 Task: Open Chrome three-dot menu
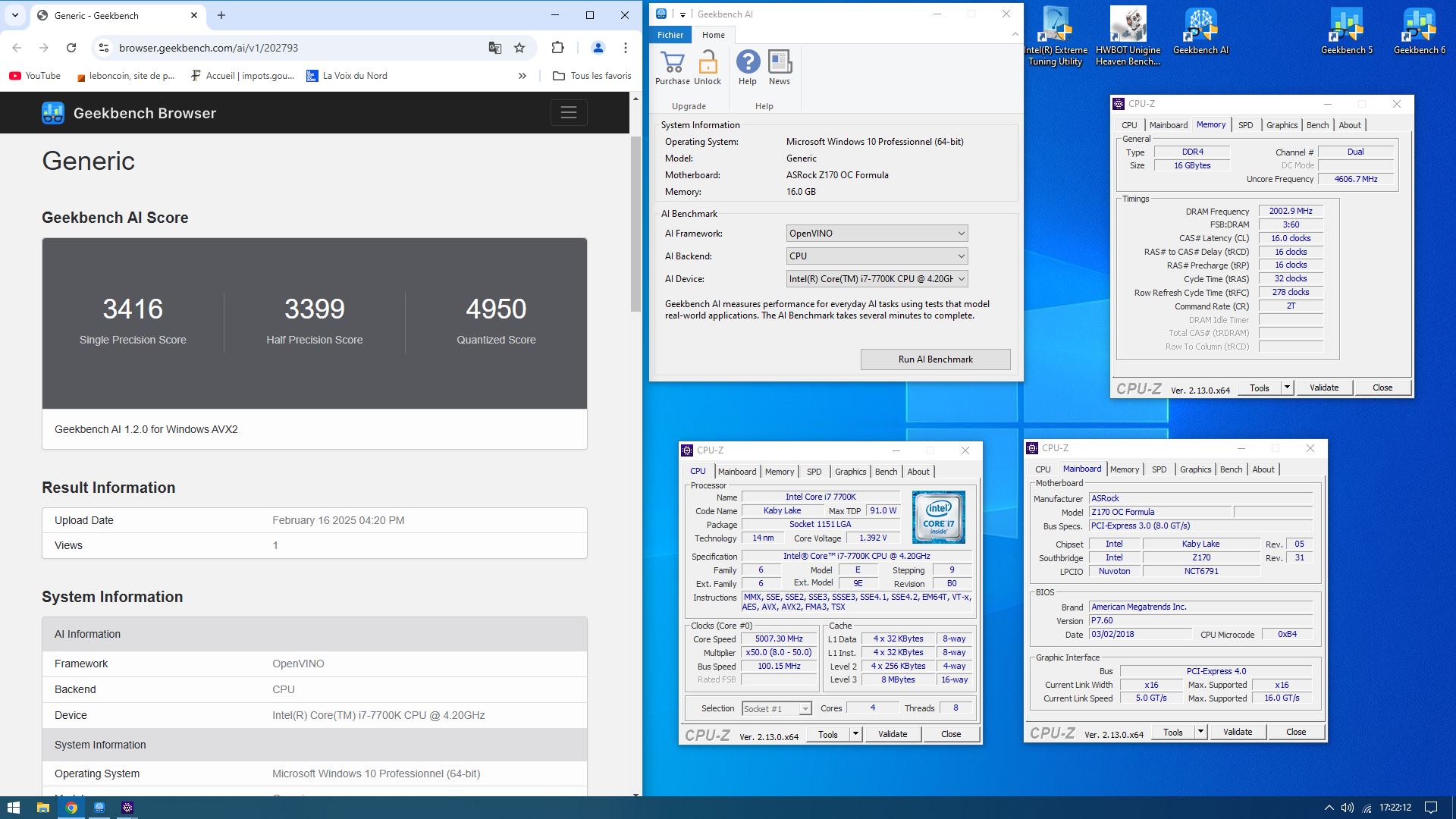coord(625,48)
